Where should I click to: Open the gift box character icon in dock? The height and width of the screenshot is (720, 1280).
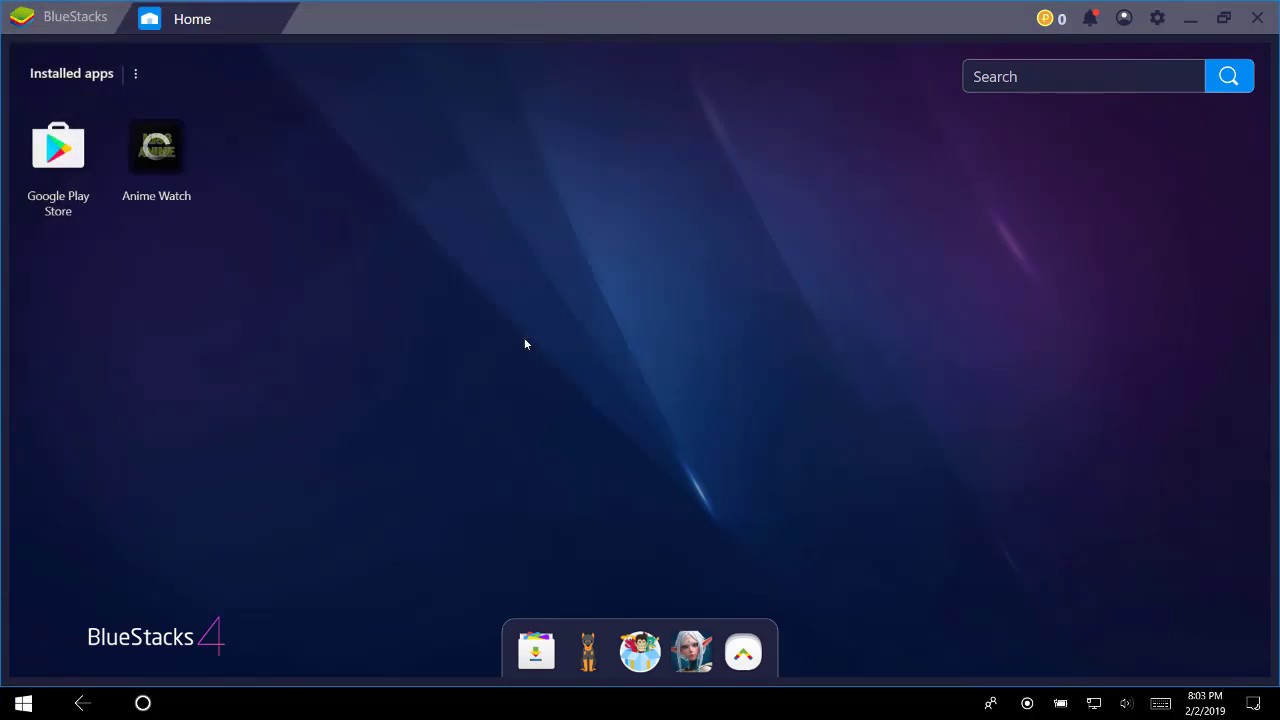640,651
